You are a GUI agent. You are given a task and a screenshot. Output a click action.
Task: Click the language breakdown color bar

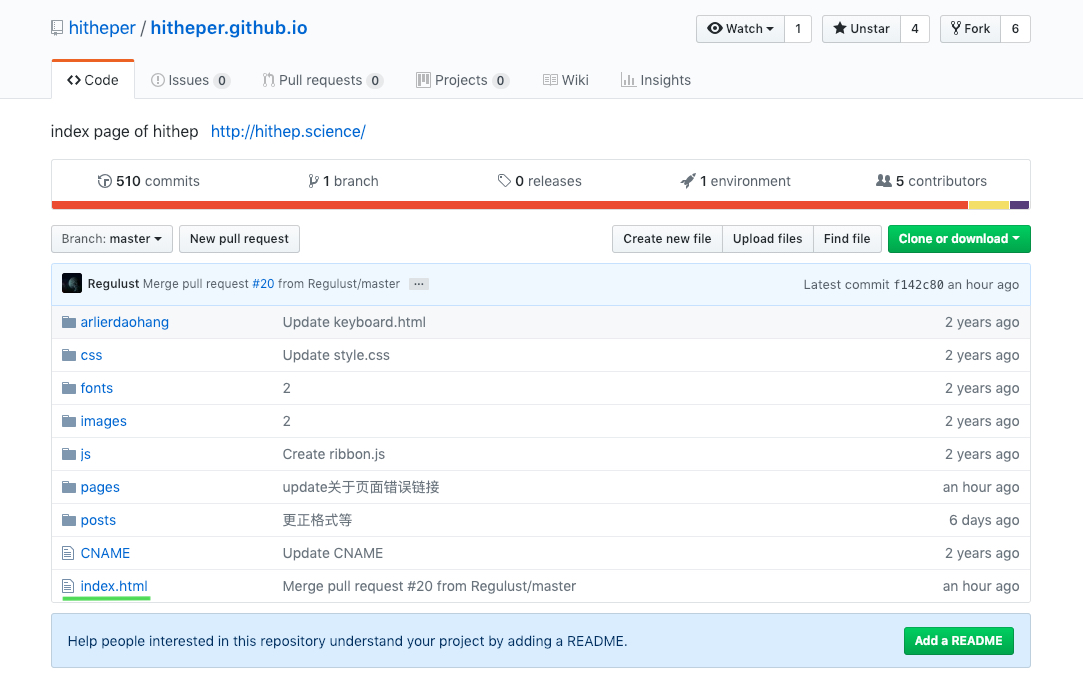(541, 205)
